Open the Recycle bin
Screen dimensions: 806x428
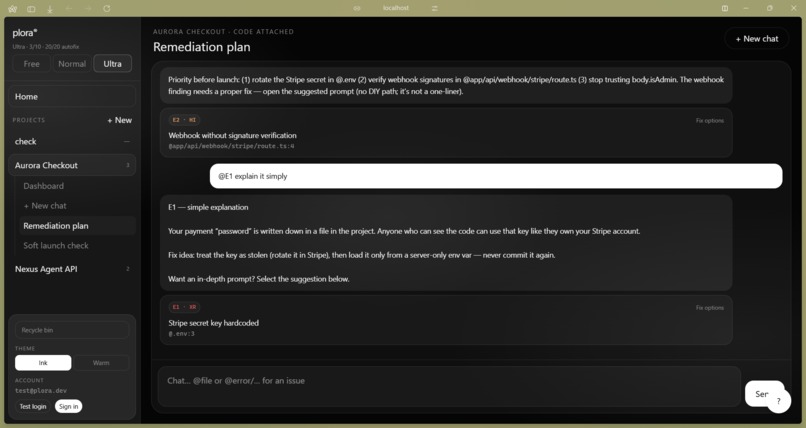pyautogui.click(x=72, y=330)
